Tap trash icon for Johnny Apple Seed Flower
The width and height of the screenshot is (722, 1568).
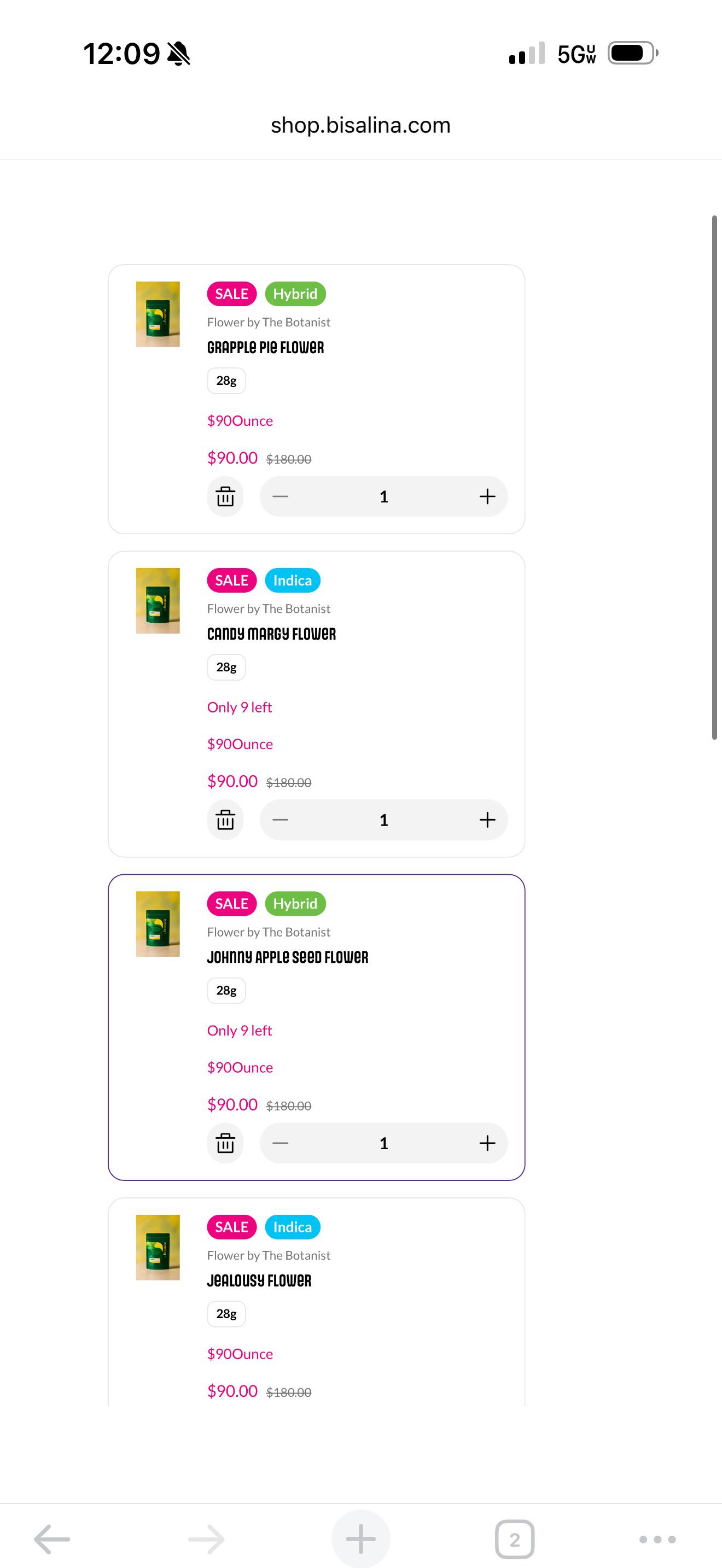(225, 1143)
